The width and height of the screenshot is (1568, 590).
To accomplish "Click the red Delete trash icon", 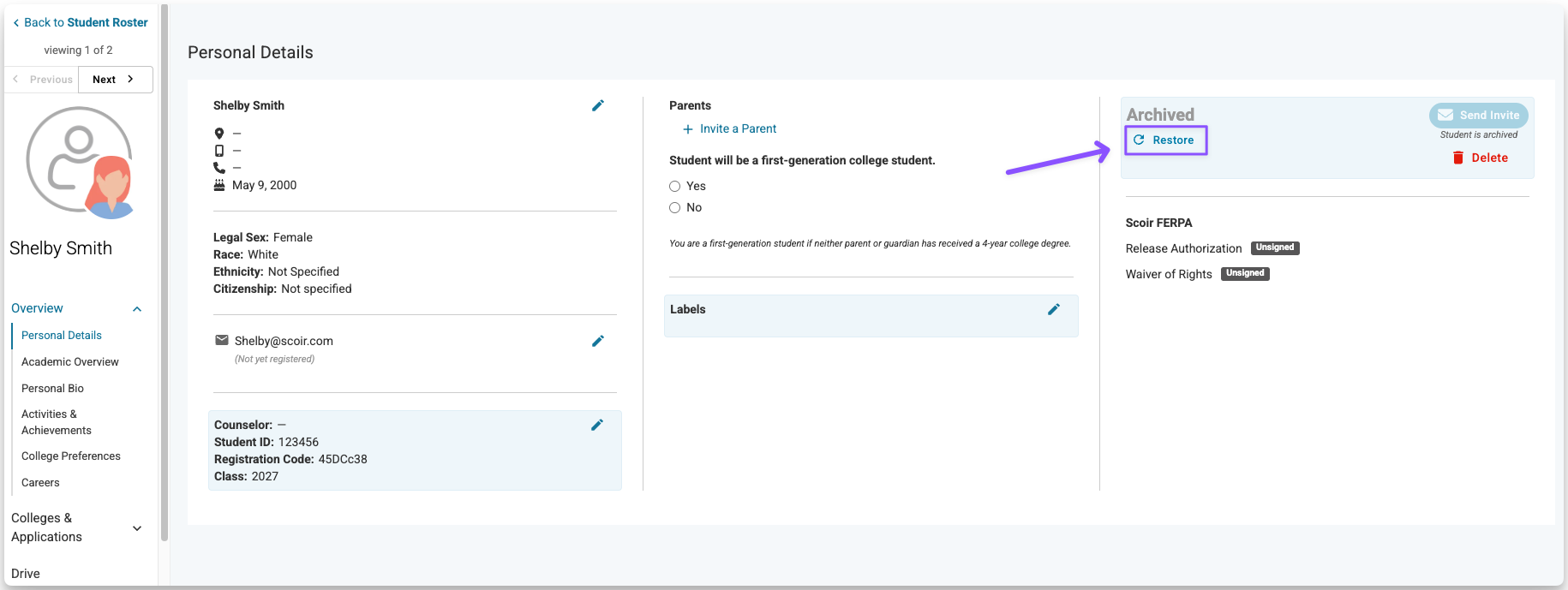I will tap(1458, 158).
